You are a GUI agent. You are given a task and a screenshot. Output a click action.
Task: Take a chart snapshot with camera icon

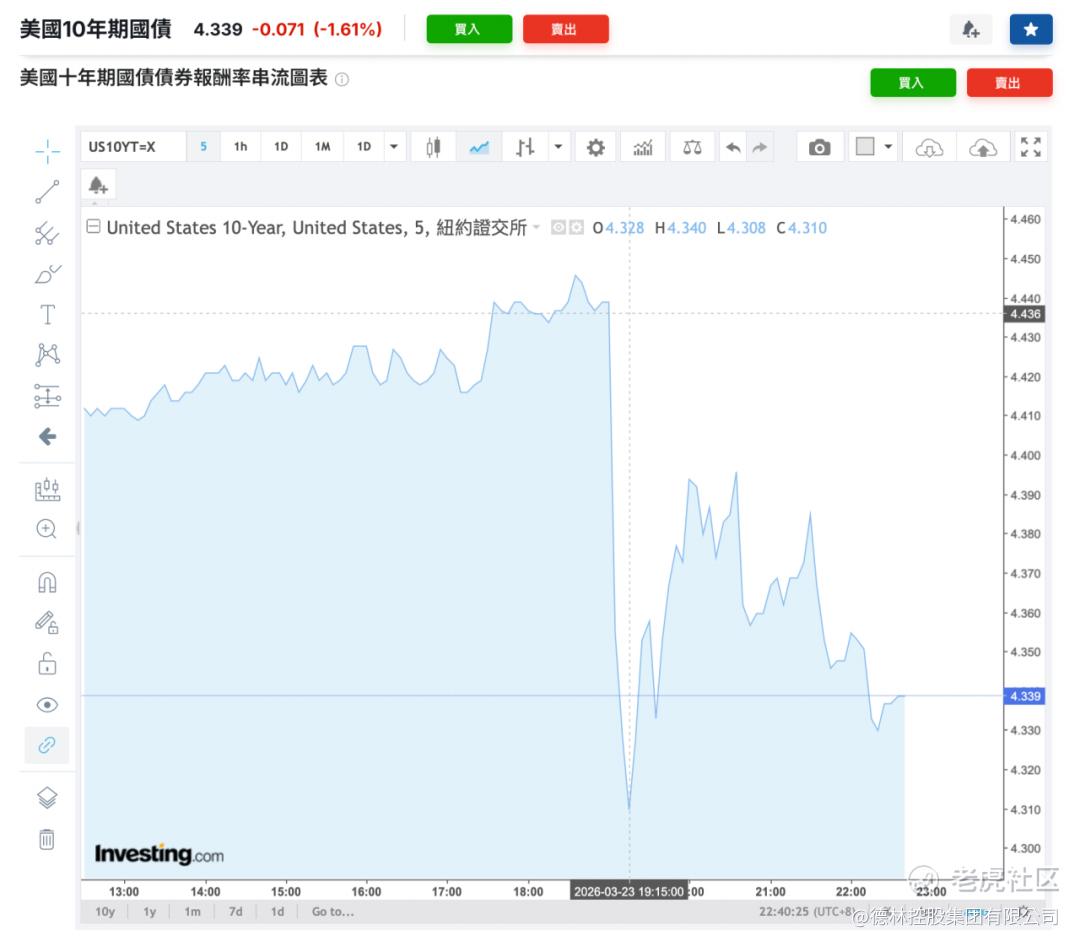(819, 147)
